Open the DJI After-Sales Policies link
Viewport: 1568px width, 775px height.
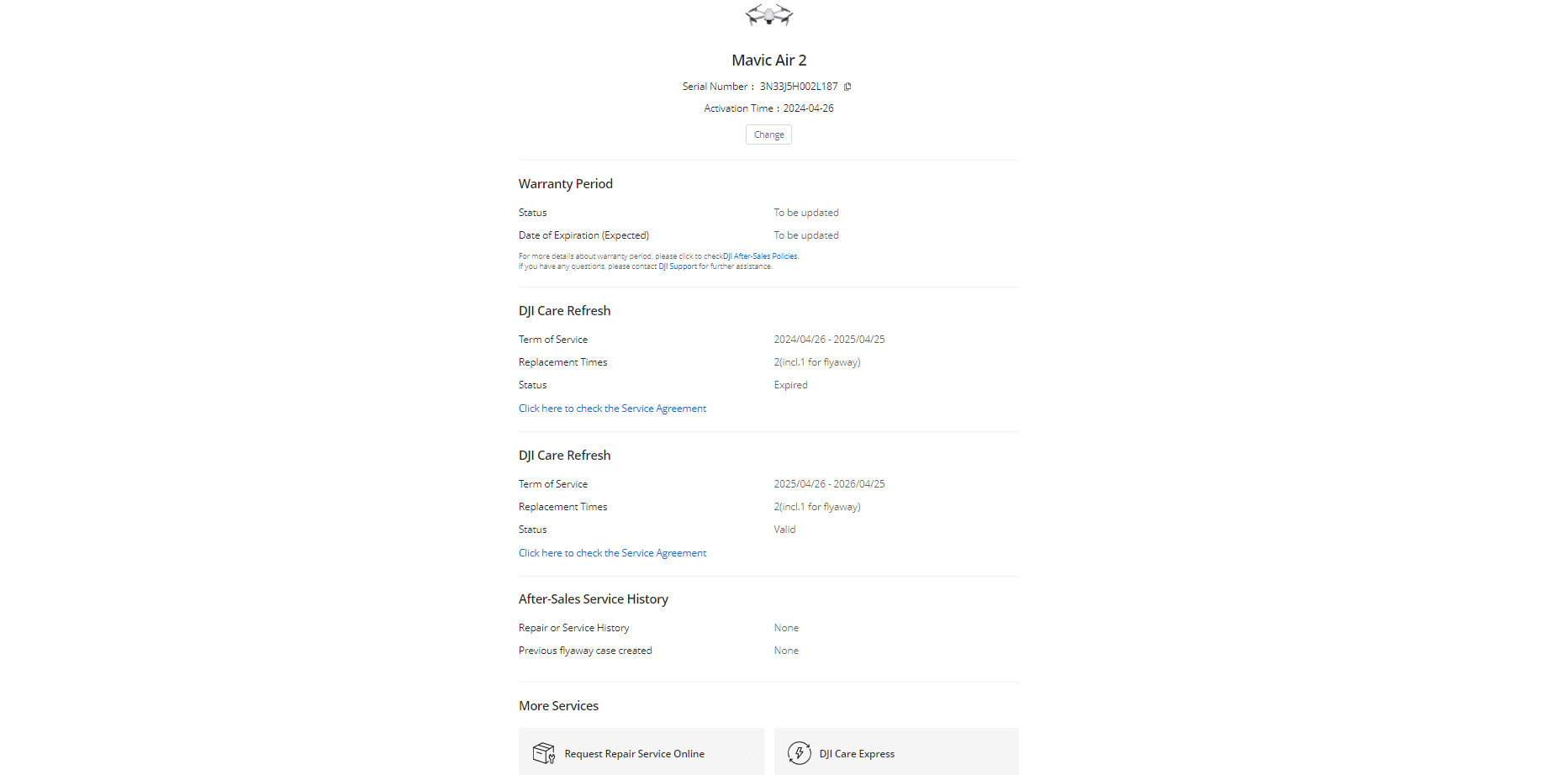click(x=760, y=256)
